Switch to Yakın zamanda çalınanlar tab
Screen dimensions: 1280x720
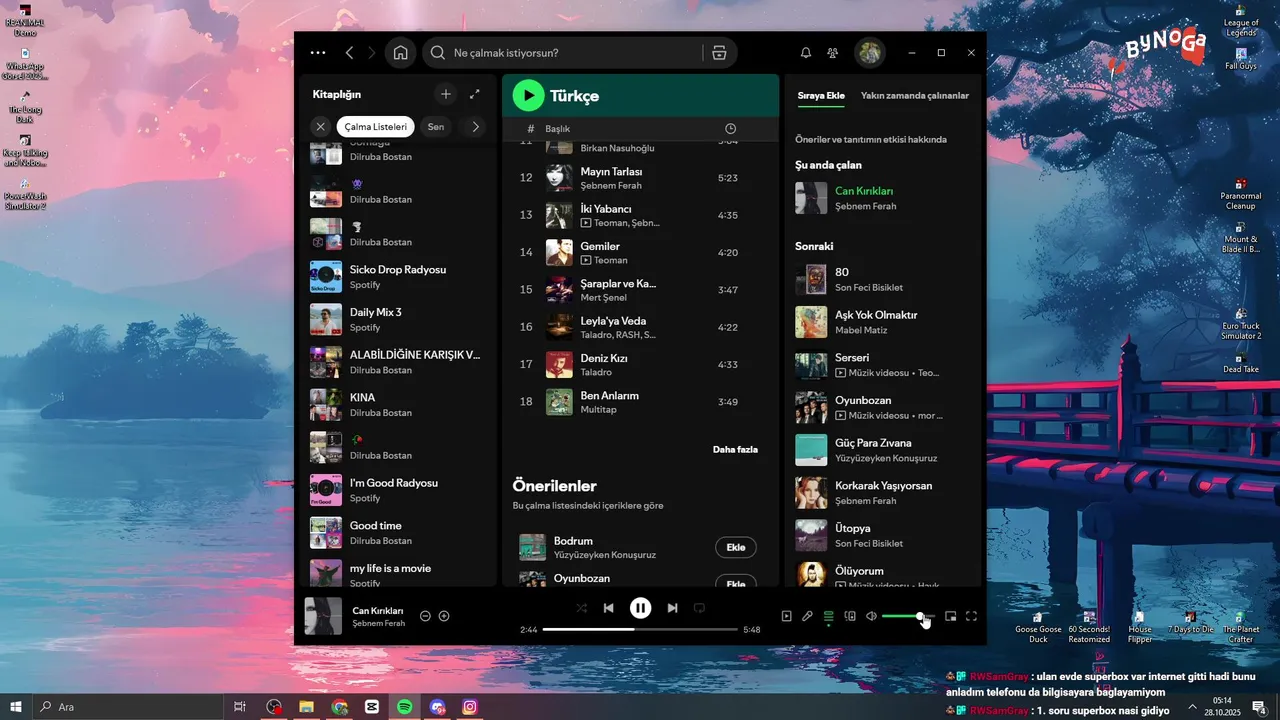tap(915, 96)
